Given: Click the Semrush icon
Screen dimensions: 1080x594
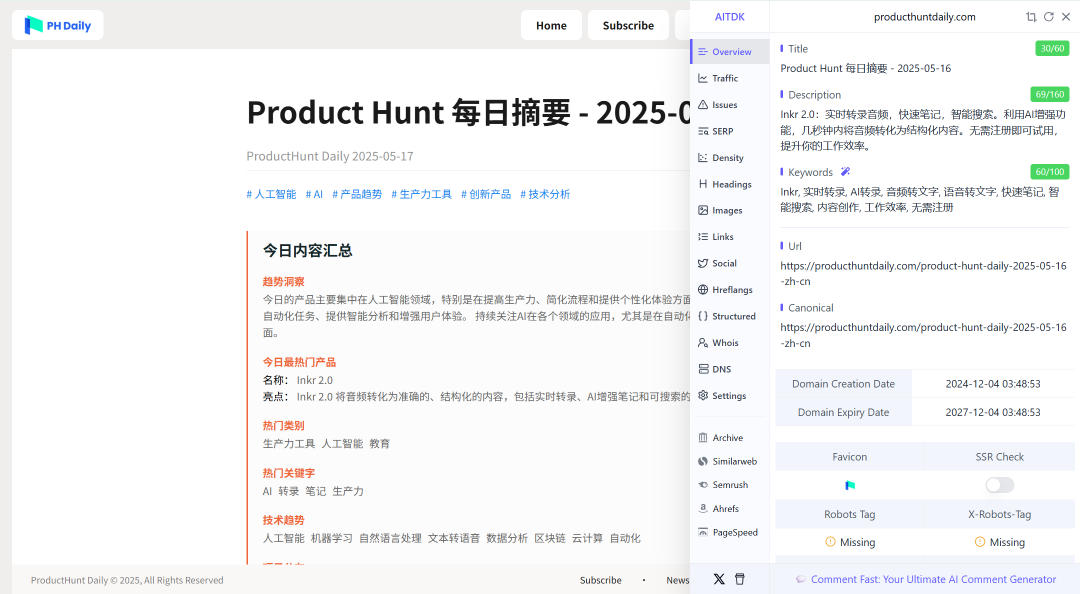Looking at the screenshot, I should (703, 485).
